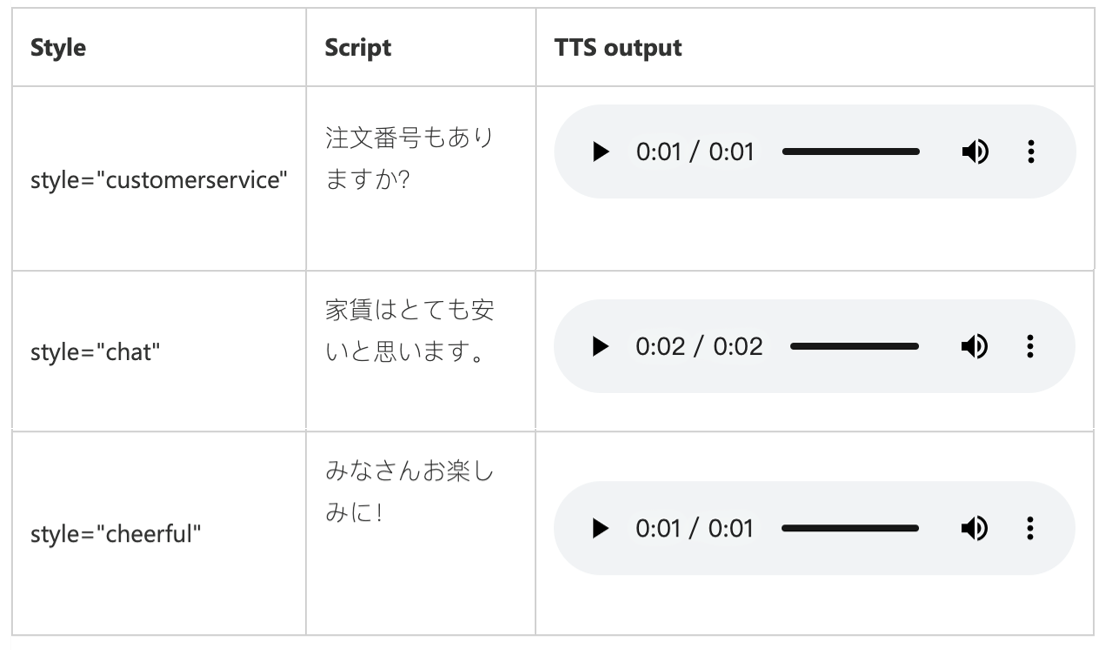Open more options for cheerful audio

point(1031,529)
